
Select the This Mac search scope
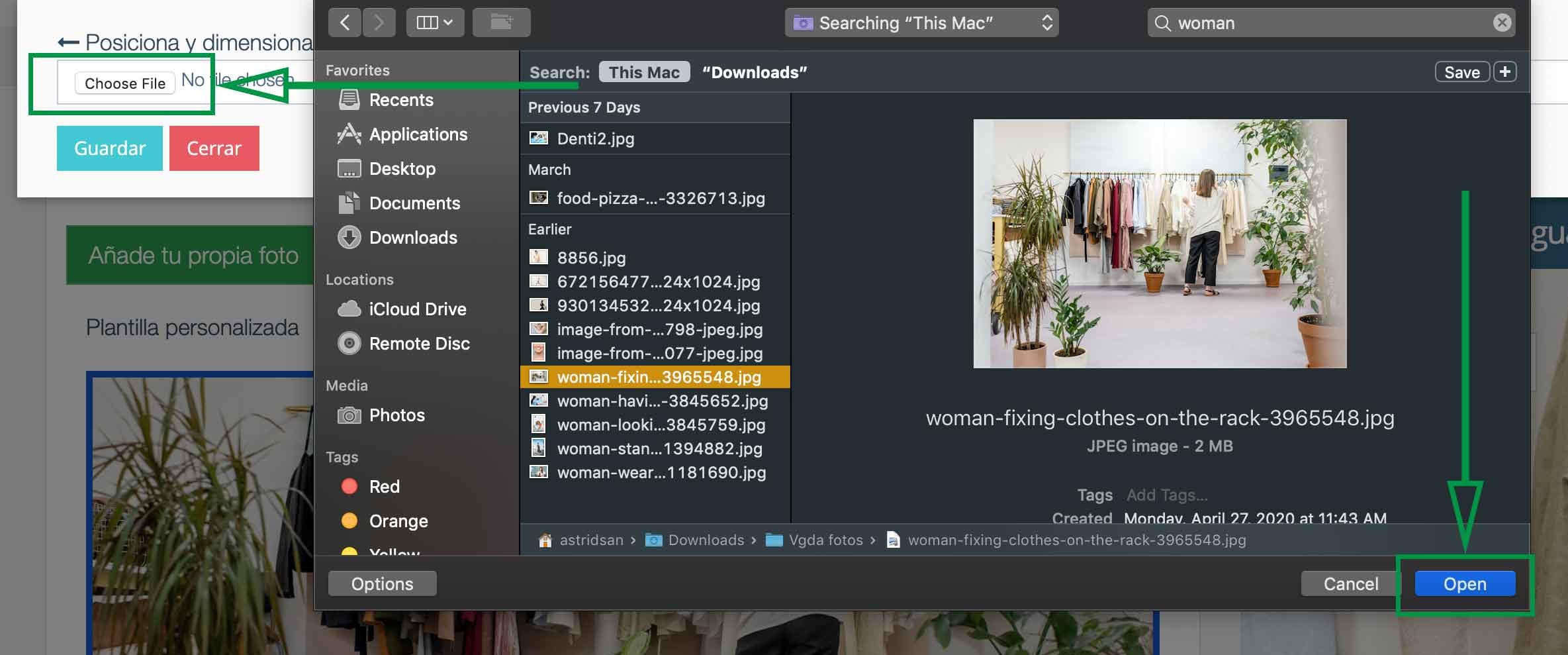644,72
